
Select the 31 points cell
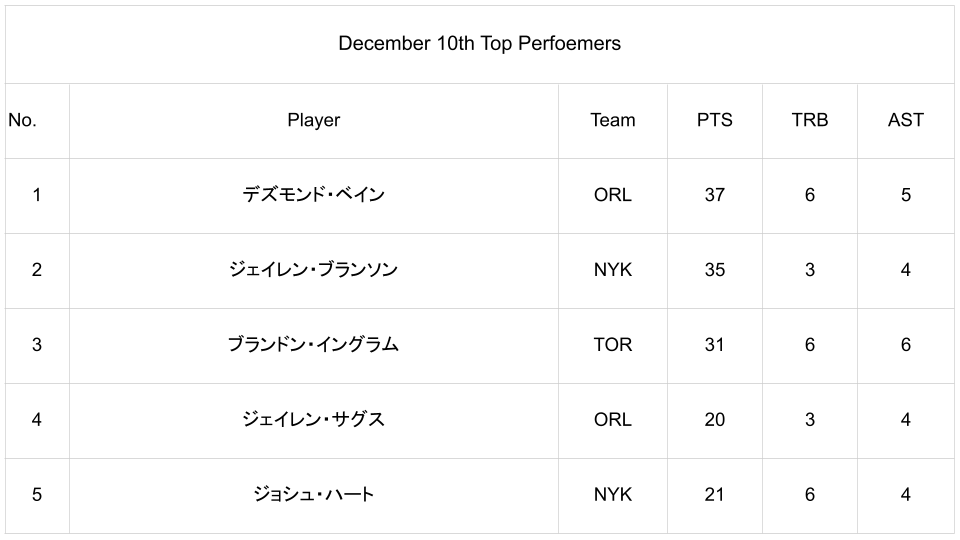tap(714, 345)
